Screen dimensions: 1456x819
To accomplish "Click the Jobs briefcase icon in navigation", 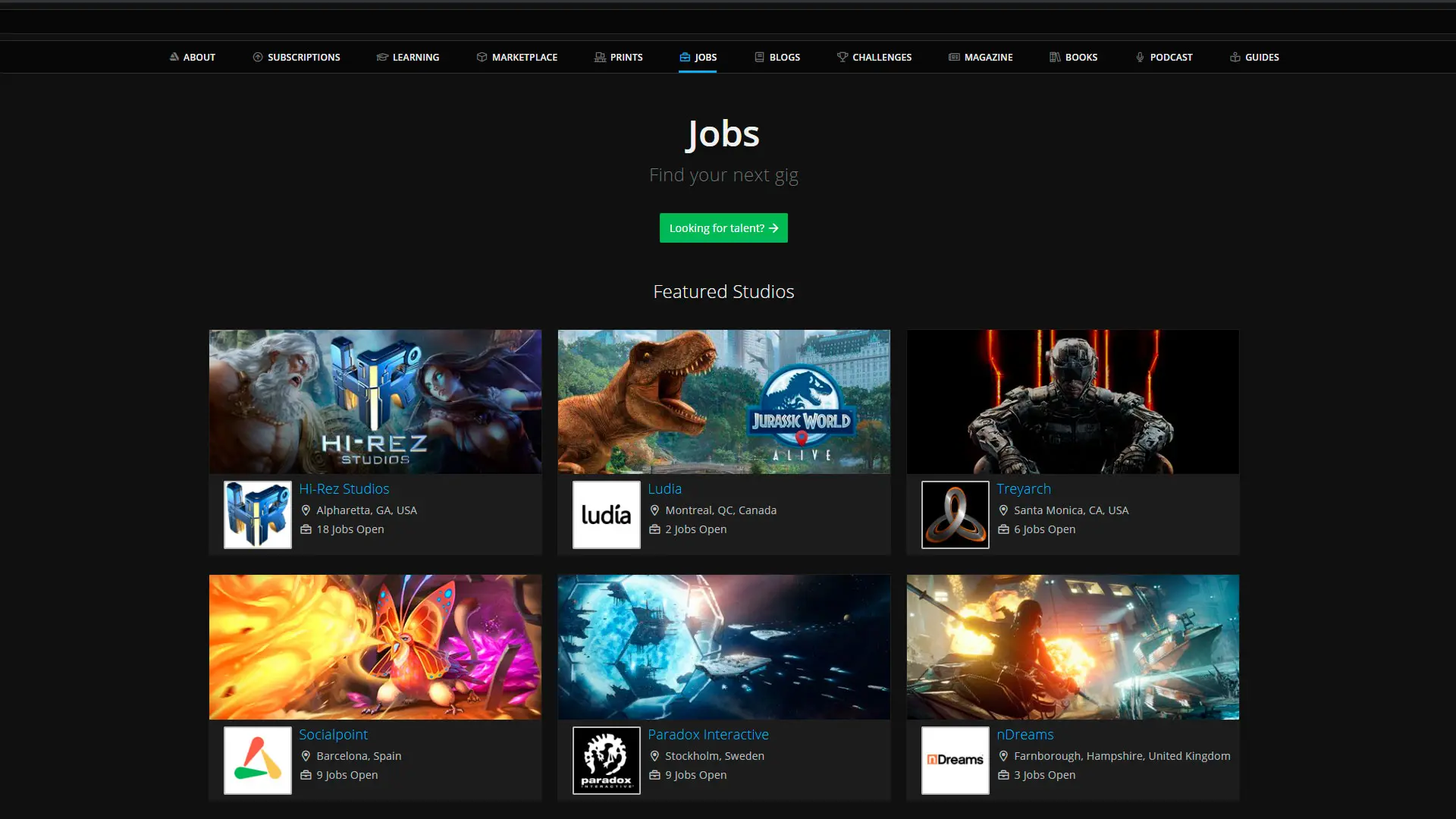I will [685, 57].
